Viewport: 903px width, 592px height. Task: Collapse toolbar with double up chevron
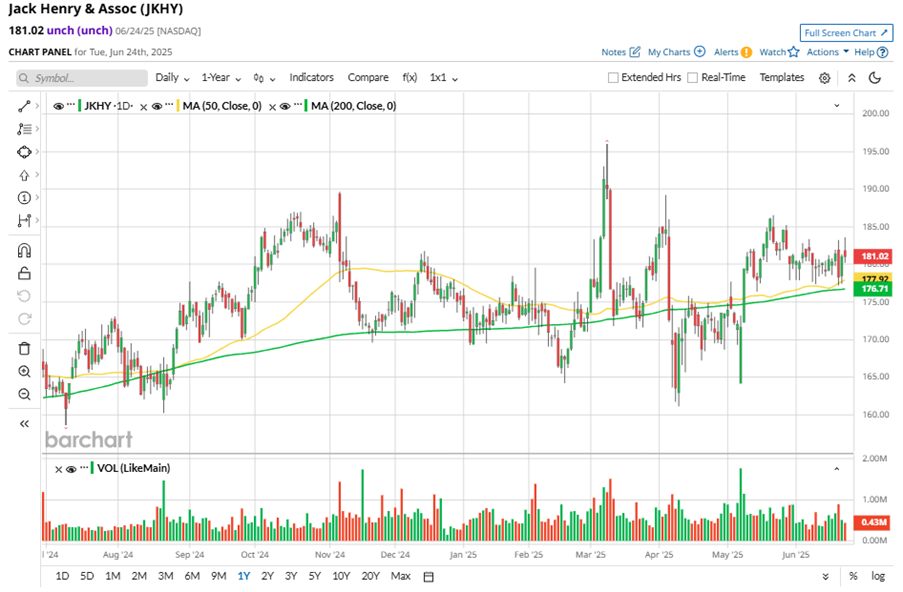click(851, 78)
